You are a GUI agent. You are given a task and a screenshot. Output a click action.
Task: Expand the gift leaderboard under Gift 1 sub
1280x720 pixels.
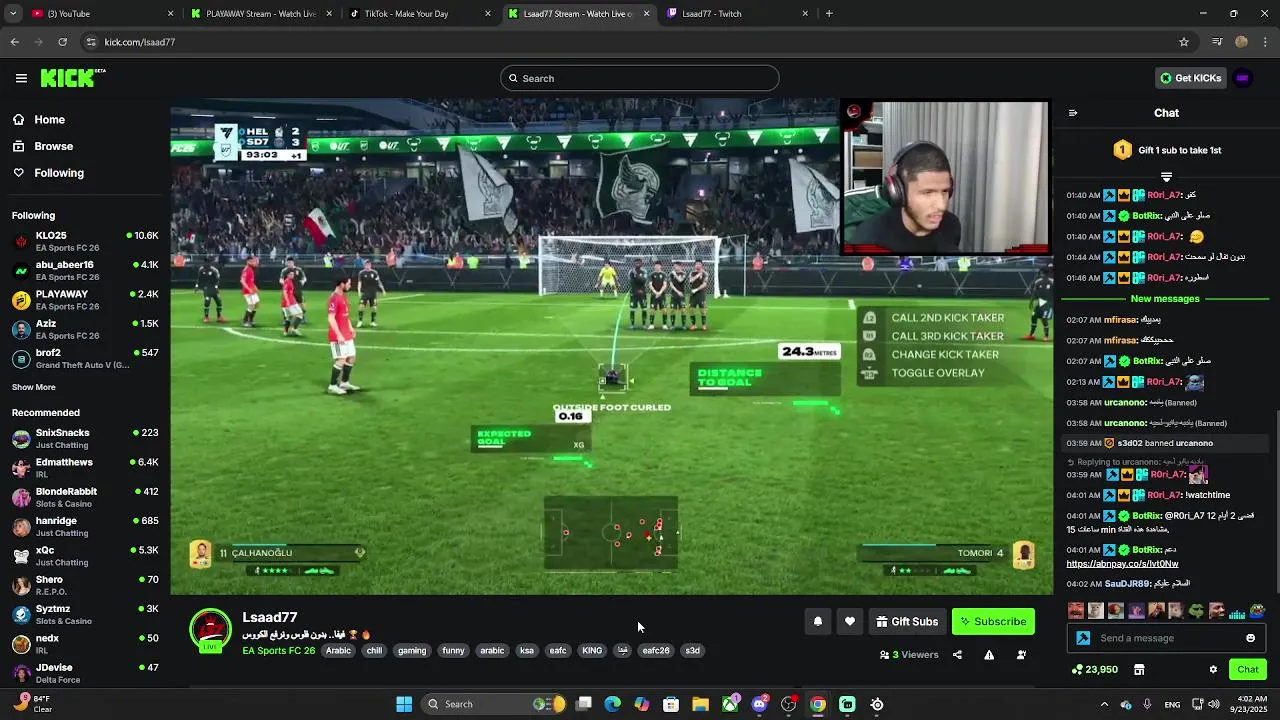click(x=1166, y=177)
